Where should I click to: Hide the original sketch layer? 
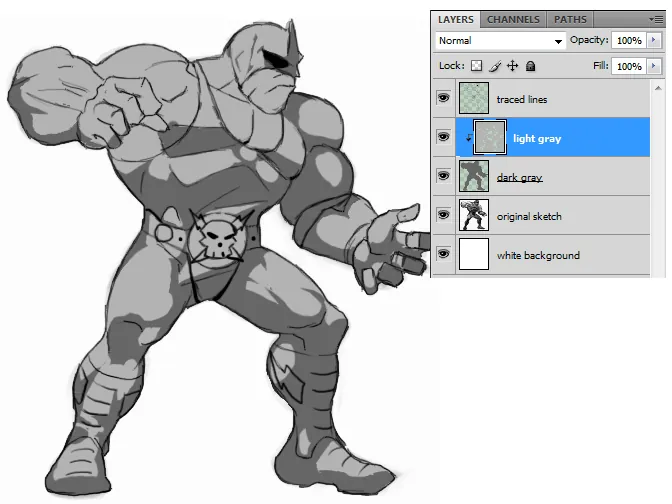(x=444, y=215)
